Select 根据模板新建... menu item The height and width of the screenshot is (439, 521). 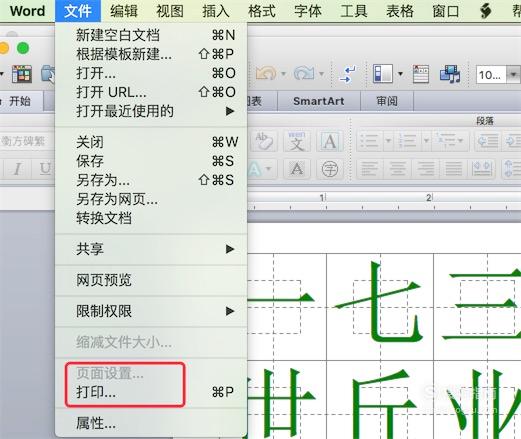(151, 54)
